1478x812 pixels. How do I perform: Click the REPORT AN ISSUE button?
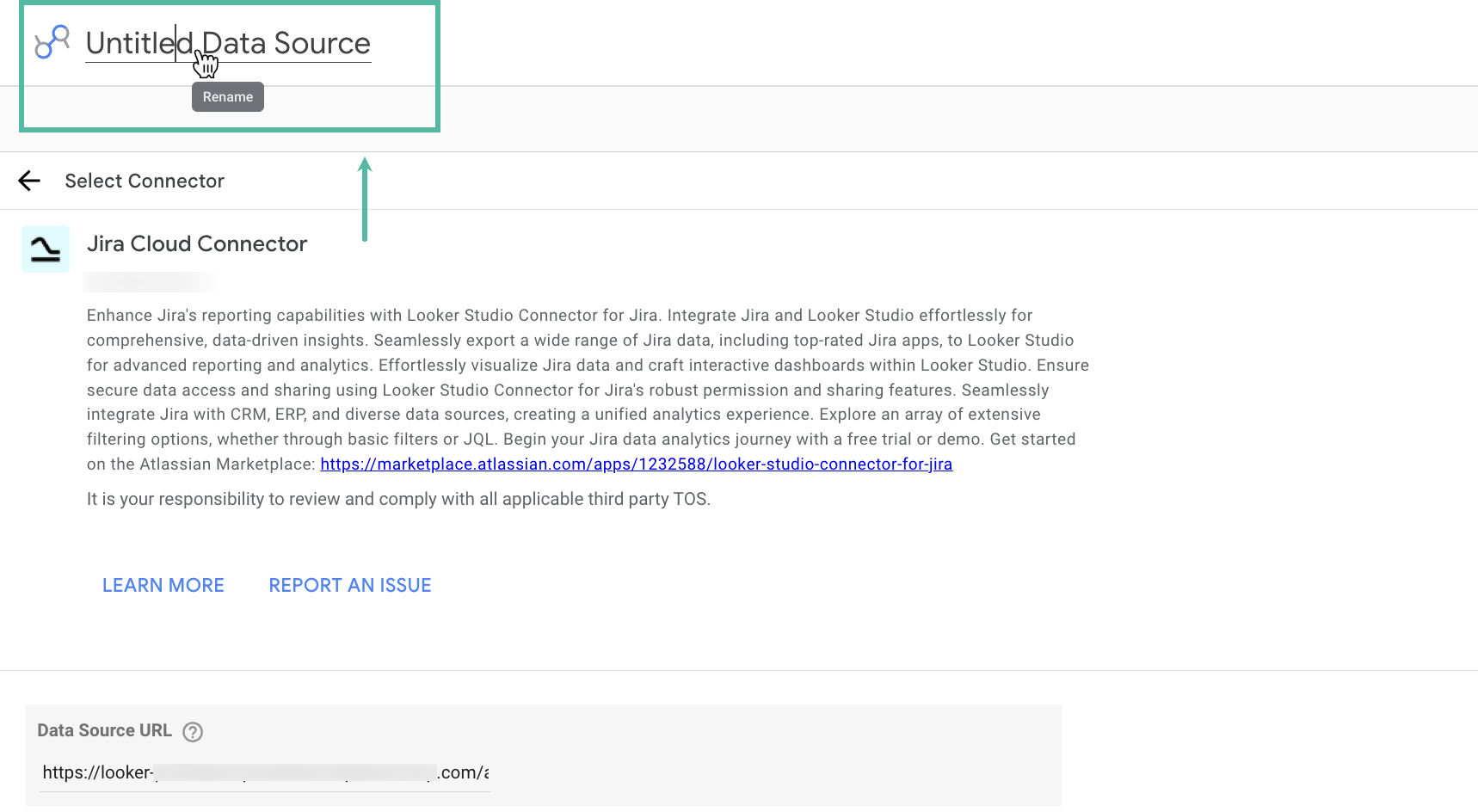tap(350, 585)
